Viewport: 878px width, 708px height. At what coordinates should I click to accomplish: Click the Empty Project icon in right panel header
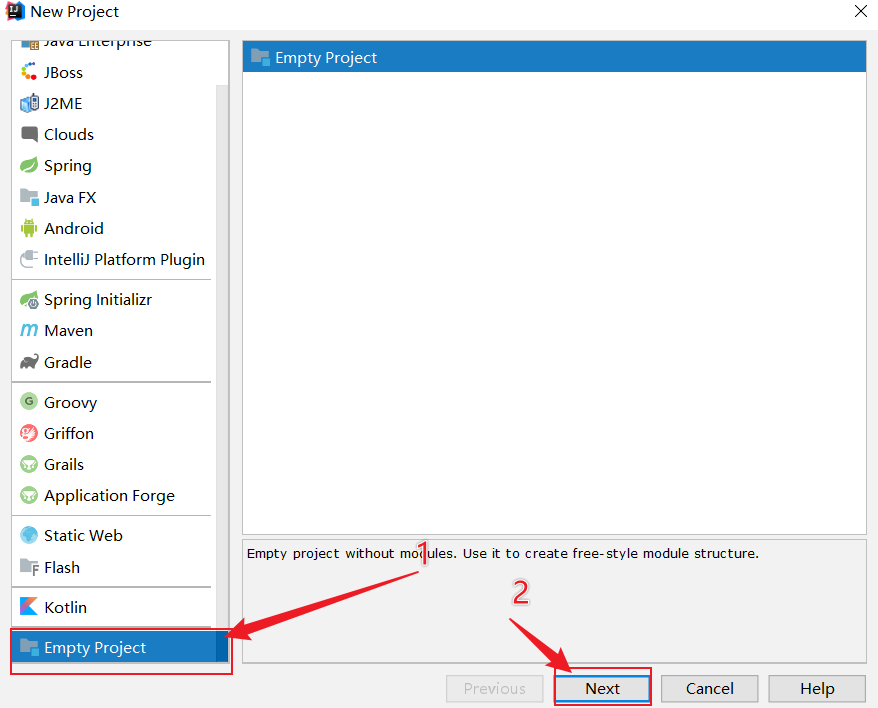[260, 57]
